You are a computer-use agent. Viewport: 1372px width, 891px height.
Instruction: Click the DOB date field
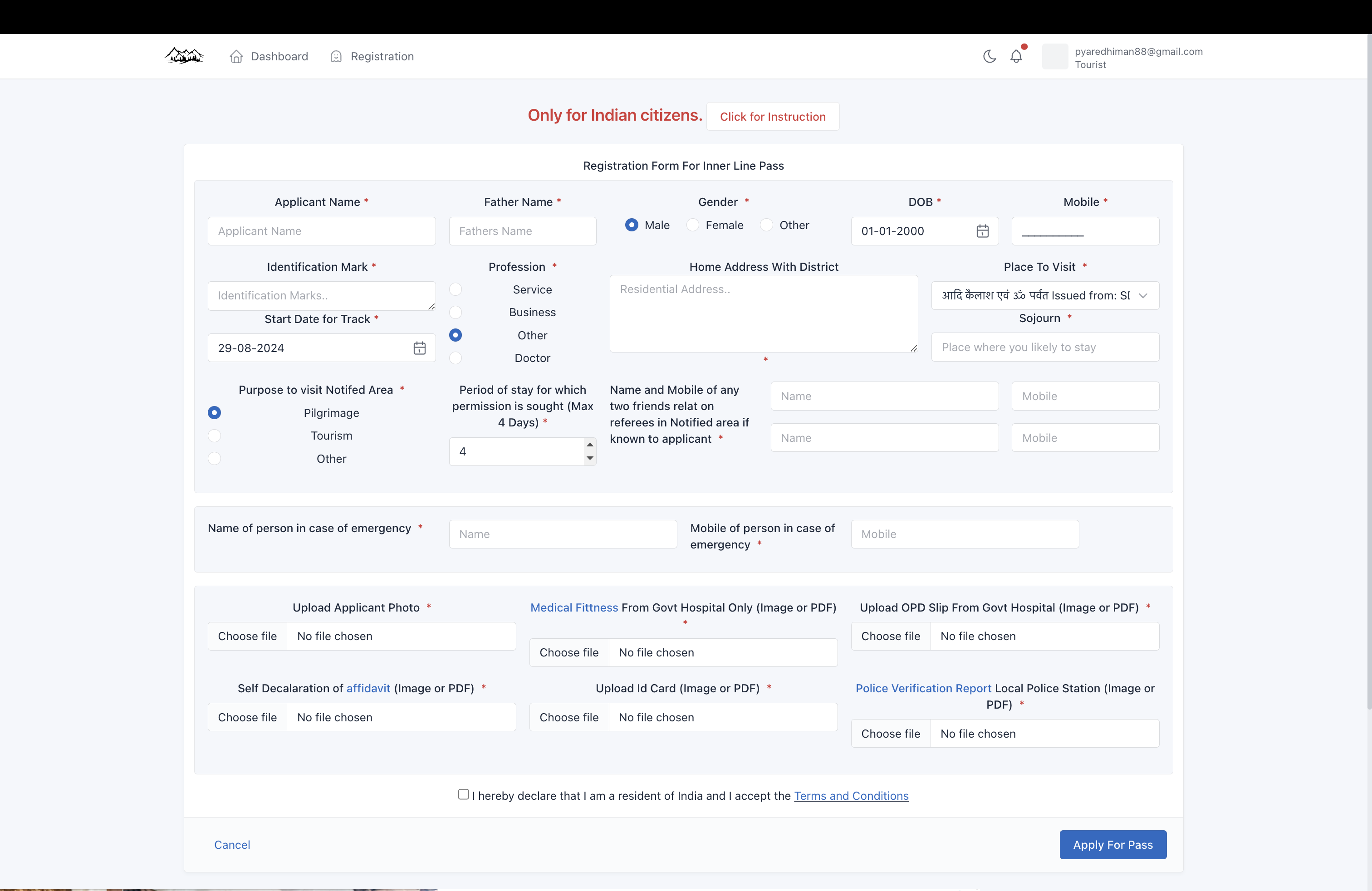(x=925, y=231)
